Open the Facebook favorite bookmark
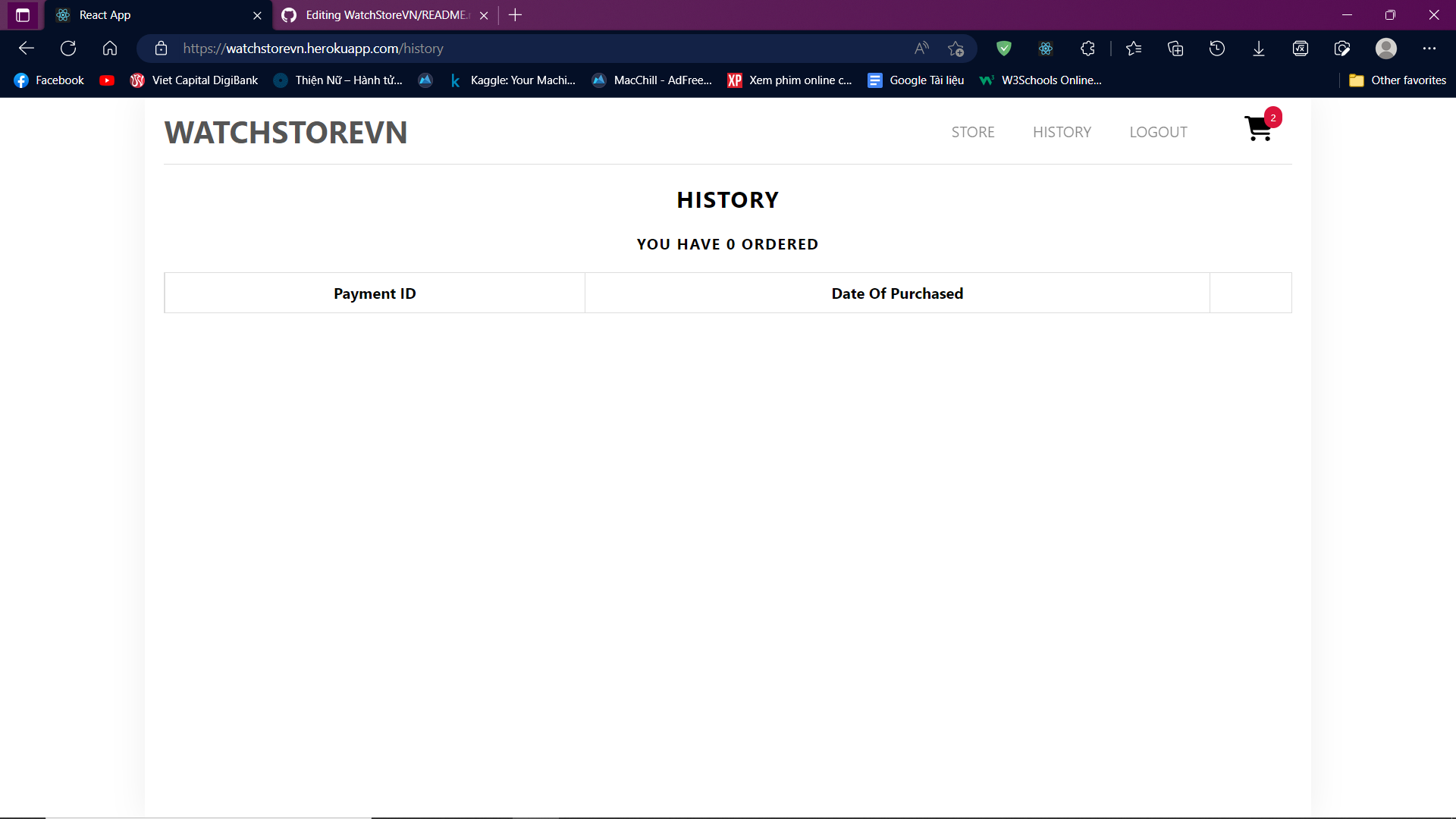This screenshot has height=819, width=1456. [x=48, y=80]
